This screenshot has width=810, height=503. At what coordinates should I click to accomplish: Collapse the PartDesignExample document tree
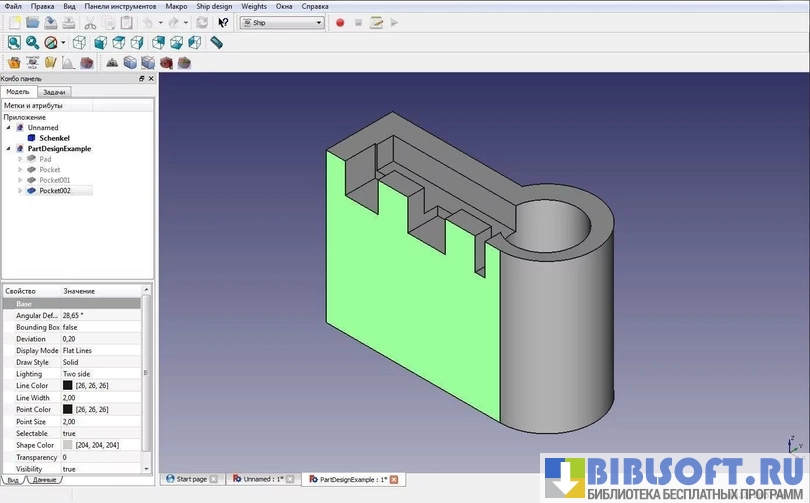pos(8,148)
